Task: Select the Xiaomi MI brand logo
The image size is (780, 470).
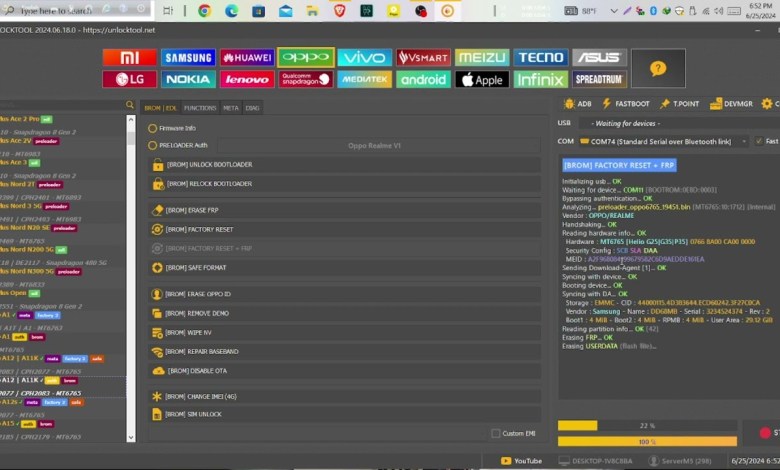Action: [x=129, y=58]
